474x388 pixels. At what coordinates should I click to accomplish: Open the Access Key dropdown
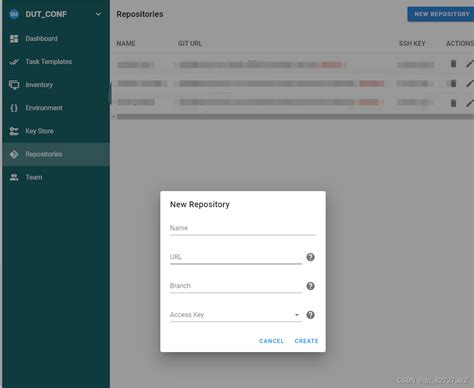coord(236,315)
